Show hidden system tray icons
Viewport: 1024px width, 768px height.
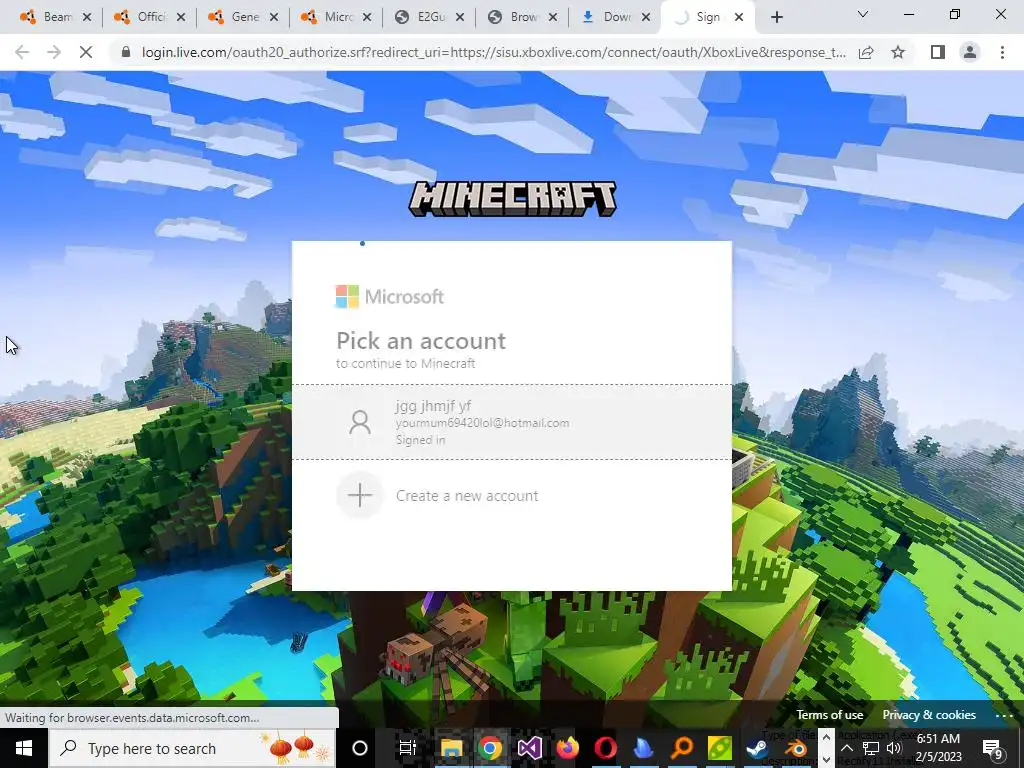(846, 748)
